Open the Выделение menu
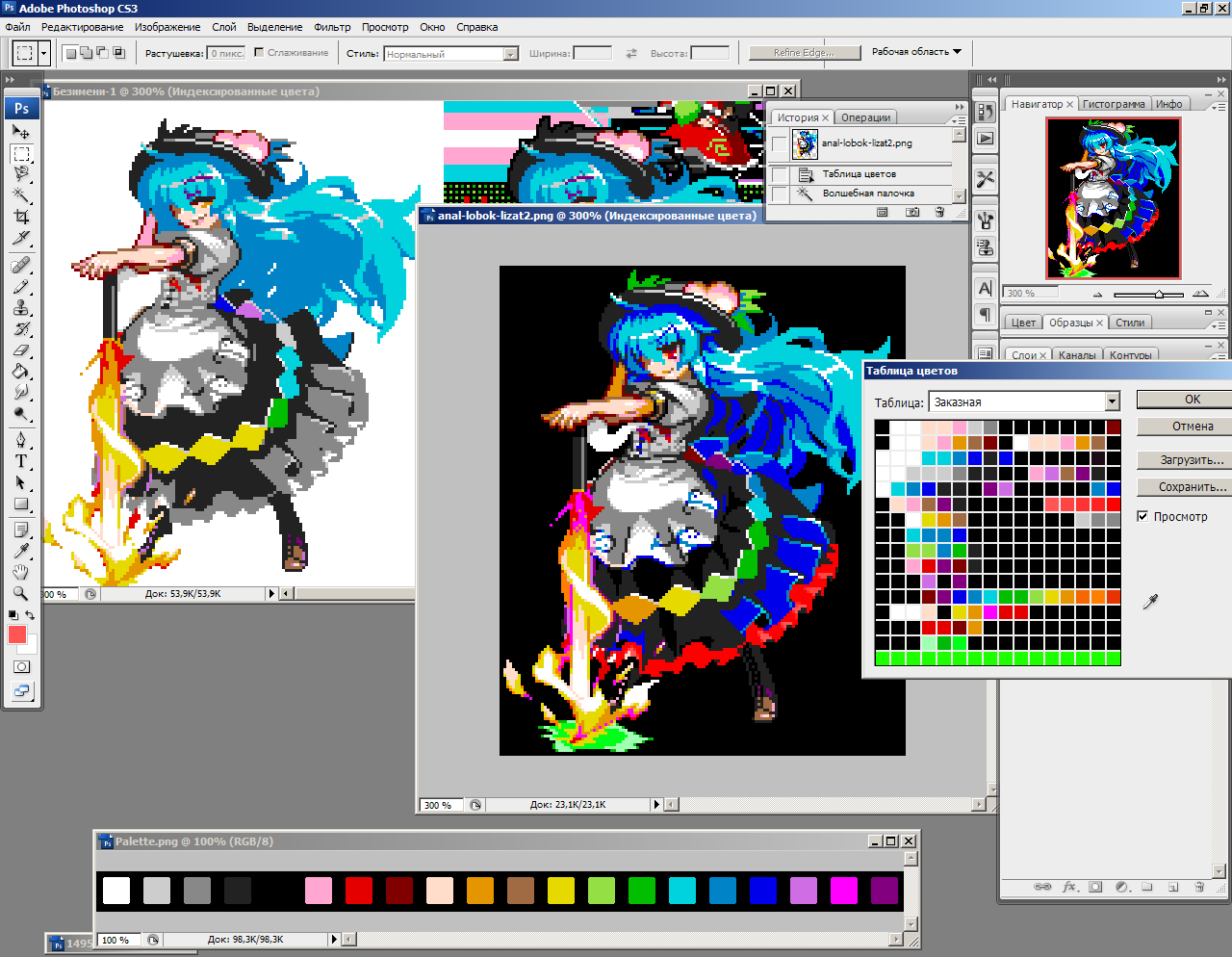1232x957 pixels. click(x=274, y=27)
